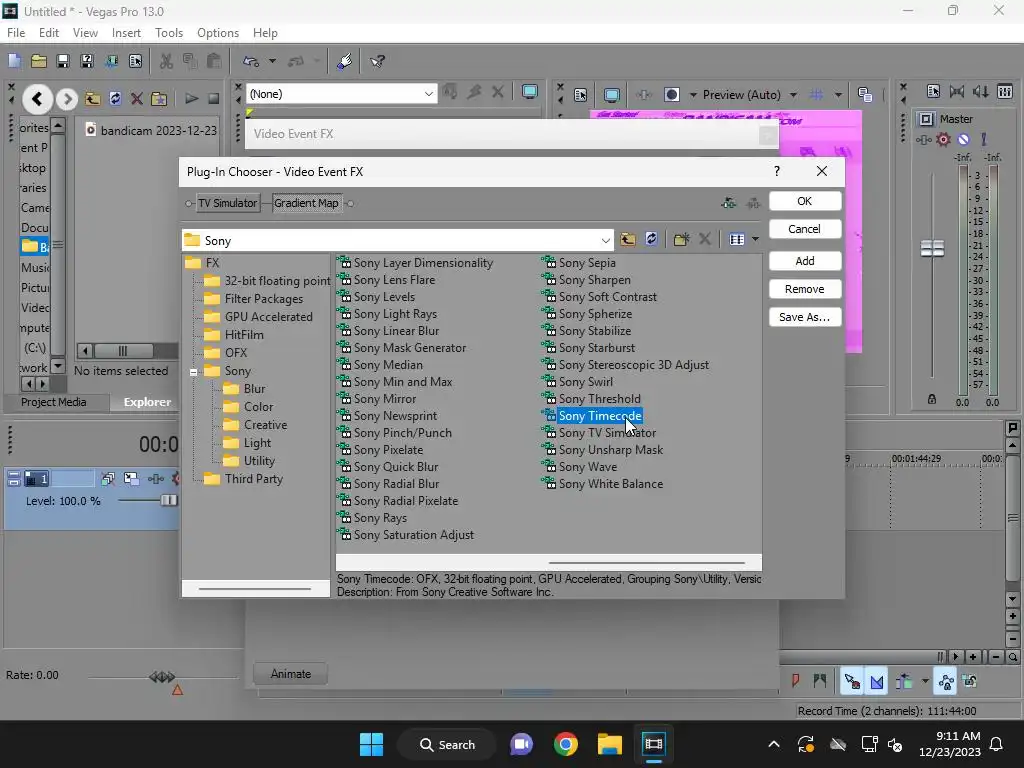
Task: Switch to the Explorer tab
Action: (x=147, y=402)
